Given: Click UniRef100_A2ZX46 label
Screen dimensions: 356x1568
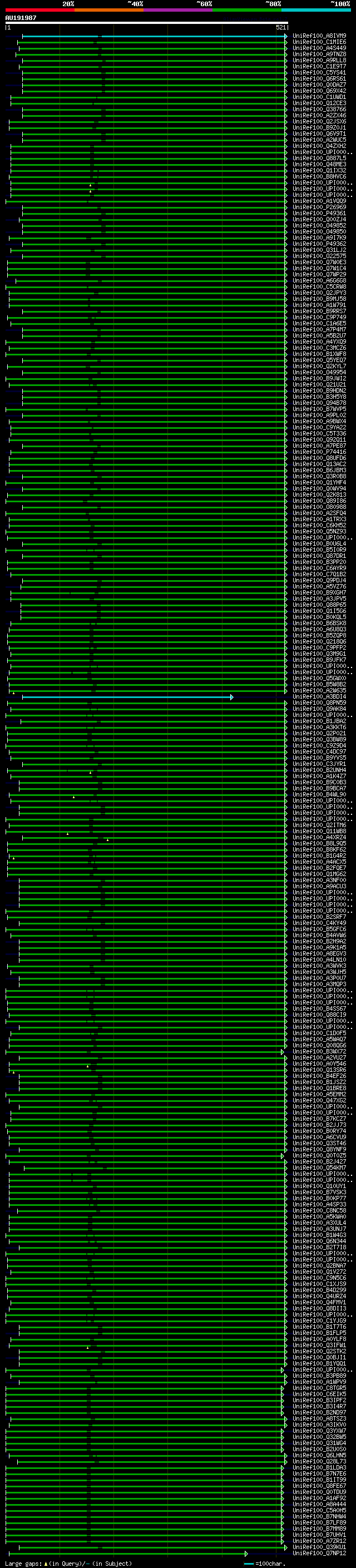Looking at the screenshot, I should [x=319, y=115].
